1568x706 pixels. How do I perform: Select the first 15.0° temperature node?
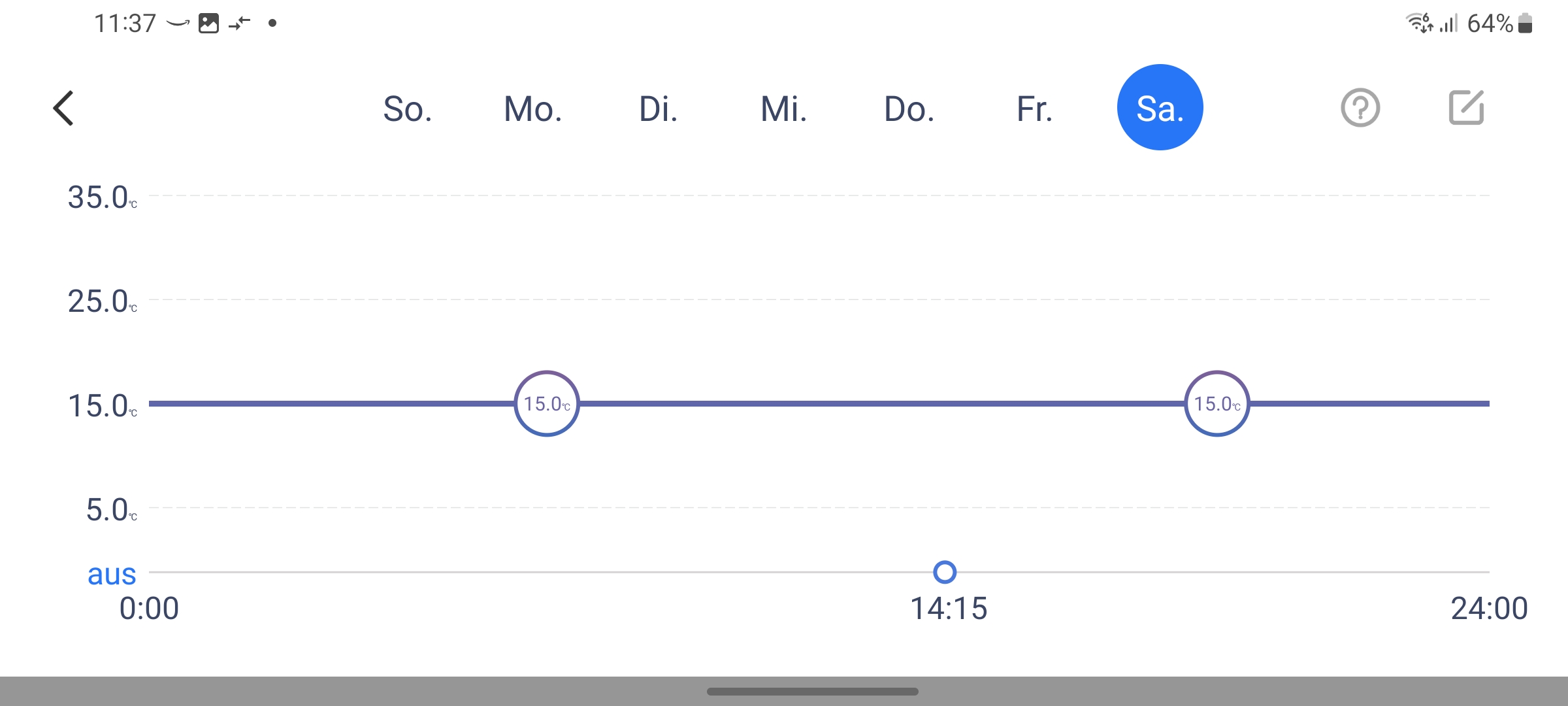(x=547, y=403)
